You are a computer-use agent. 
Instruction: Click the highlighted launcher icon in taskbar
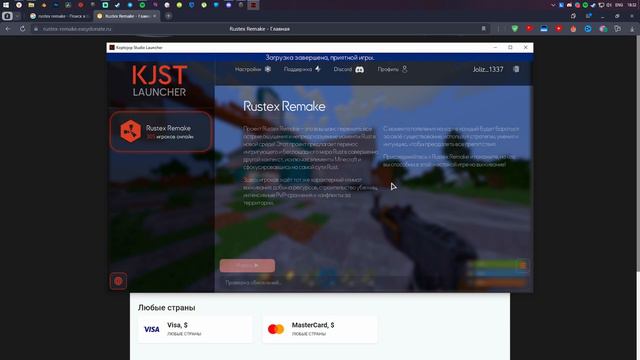tap(253, 5)
